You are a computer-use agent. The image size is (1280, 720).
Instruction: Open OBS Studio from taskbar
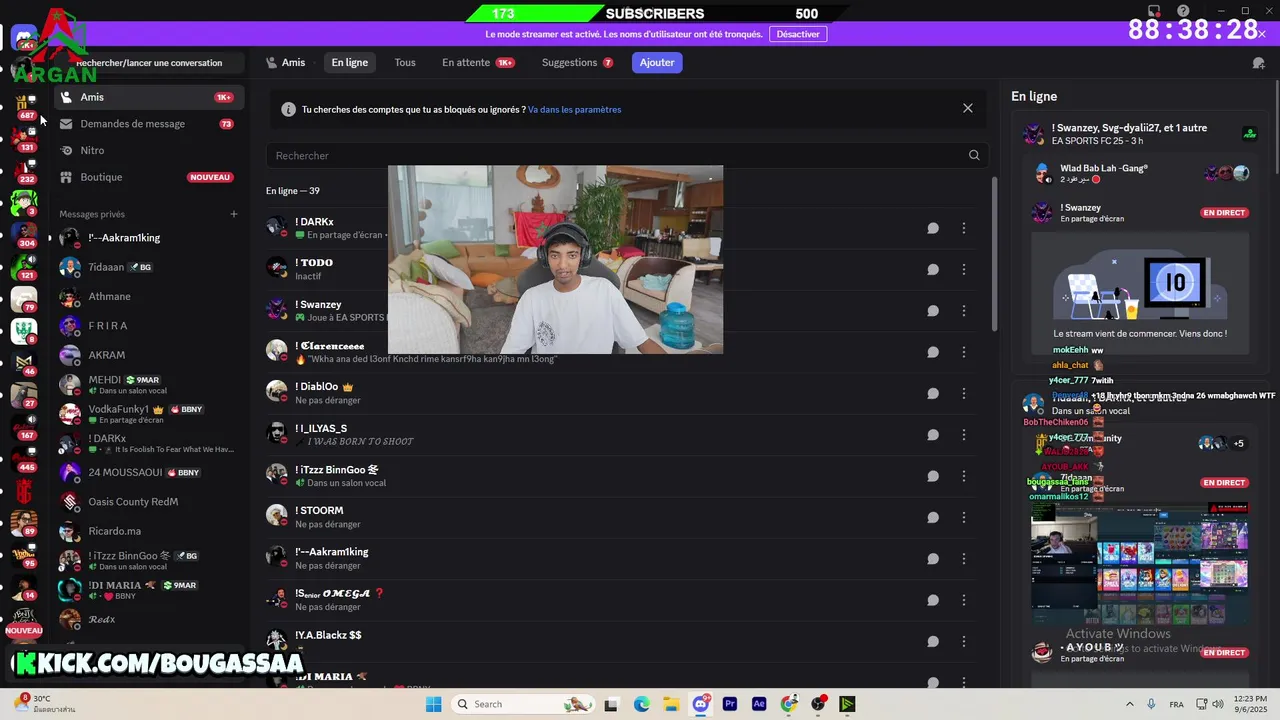tap(818, 704)
